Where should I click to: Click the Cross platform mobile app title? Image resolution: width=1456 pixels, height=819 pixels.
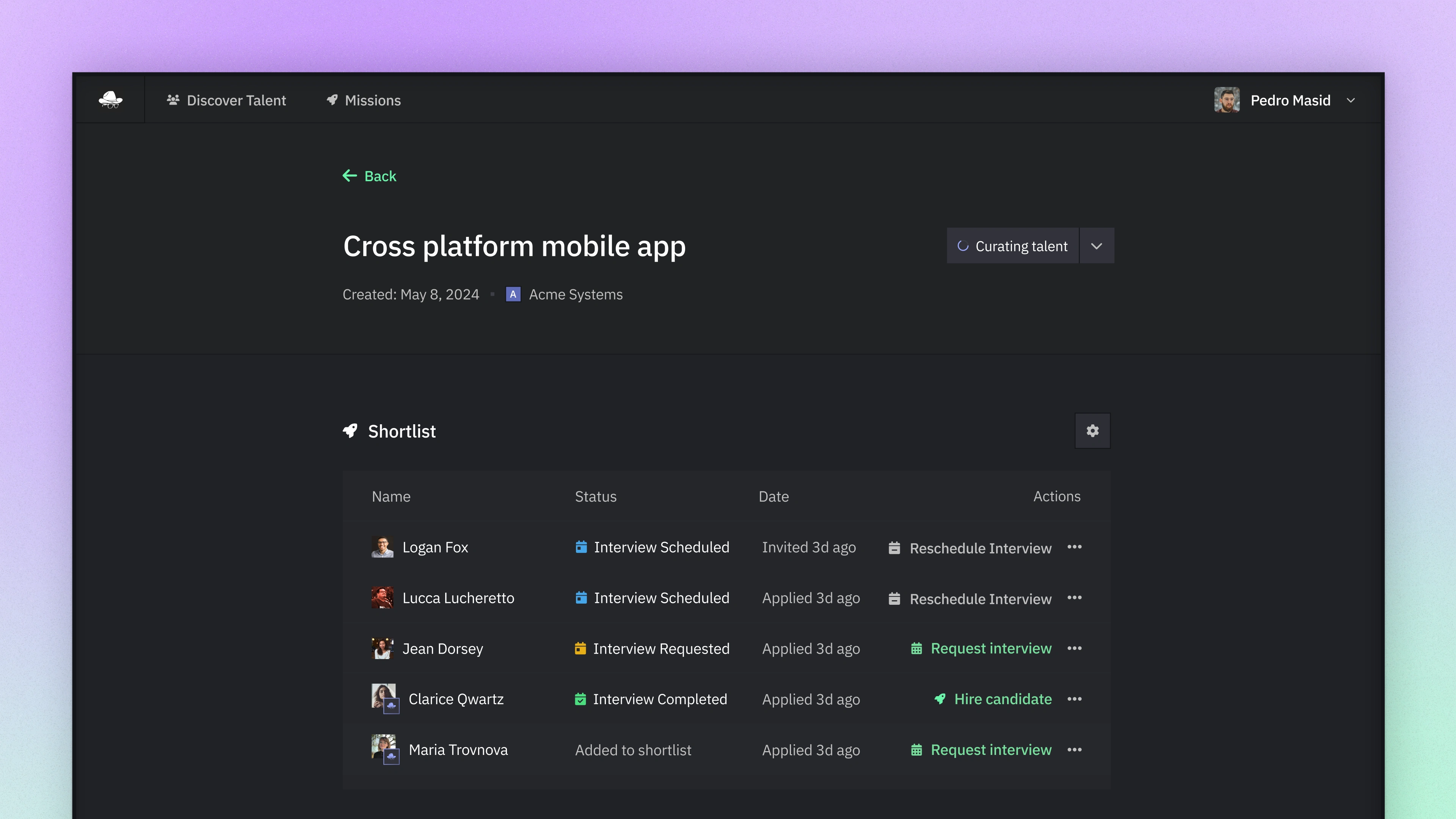point(515,246)
